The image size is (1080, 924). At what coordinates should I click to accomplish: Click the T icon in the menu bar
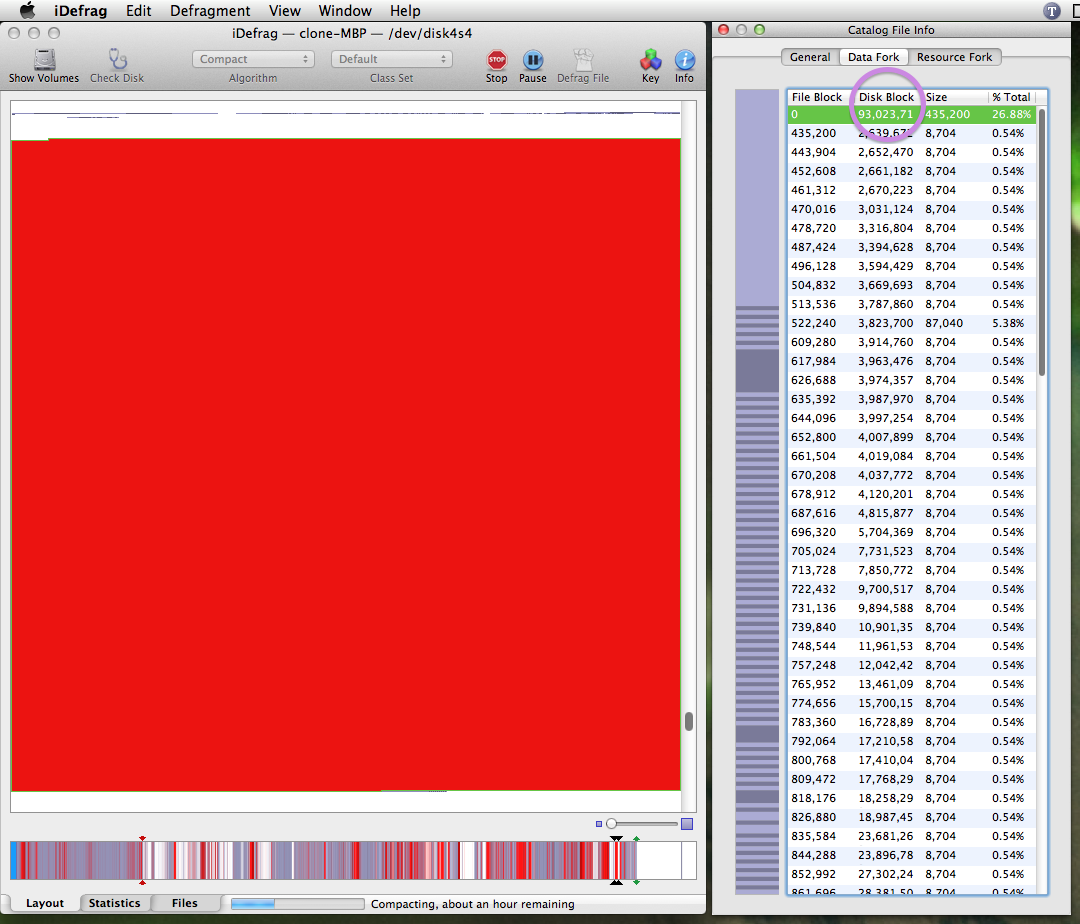(x=1051, y=10)
